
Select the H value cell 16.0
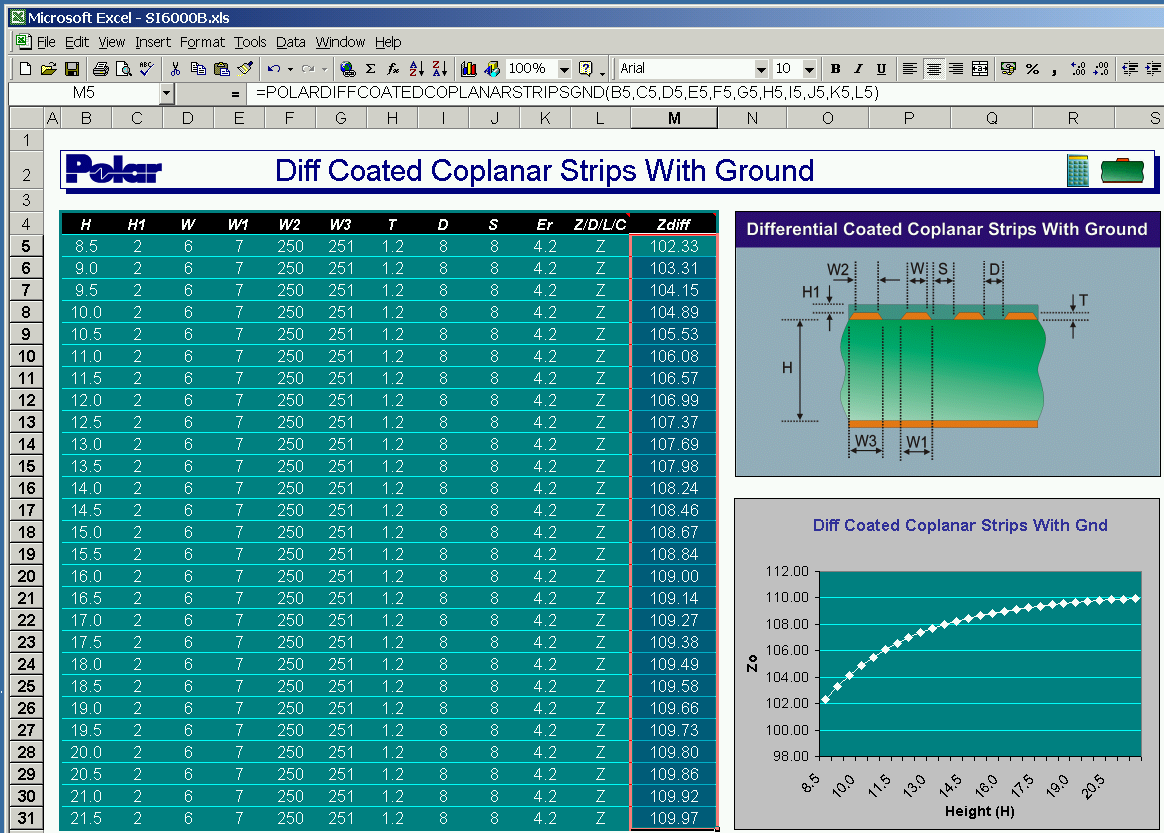pos(86,576)
